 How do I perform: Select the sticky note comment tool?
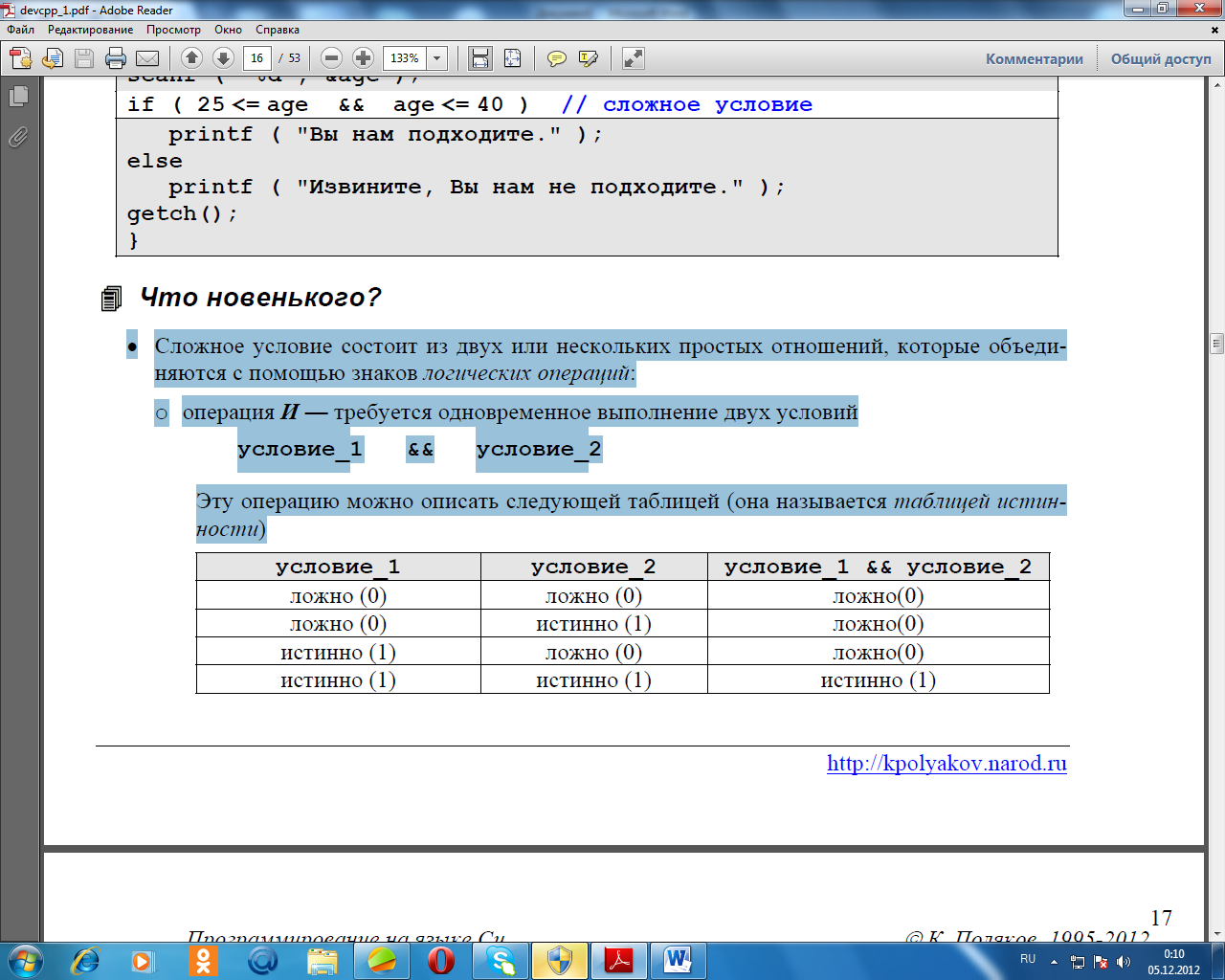(556, 58)
